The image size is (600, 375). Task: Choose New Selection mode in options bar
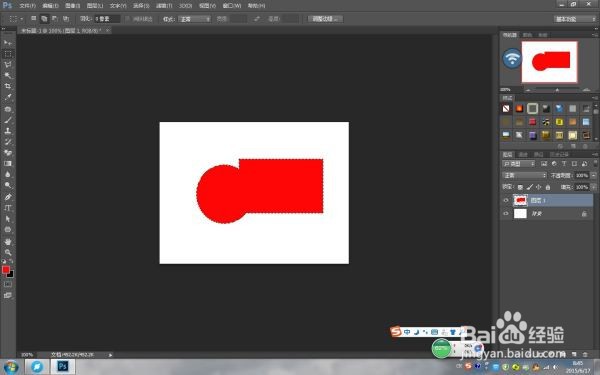point(34,18)
